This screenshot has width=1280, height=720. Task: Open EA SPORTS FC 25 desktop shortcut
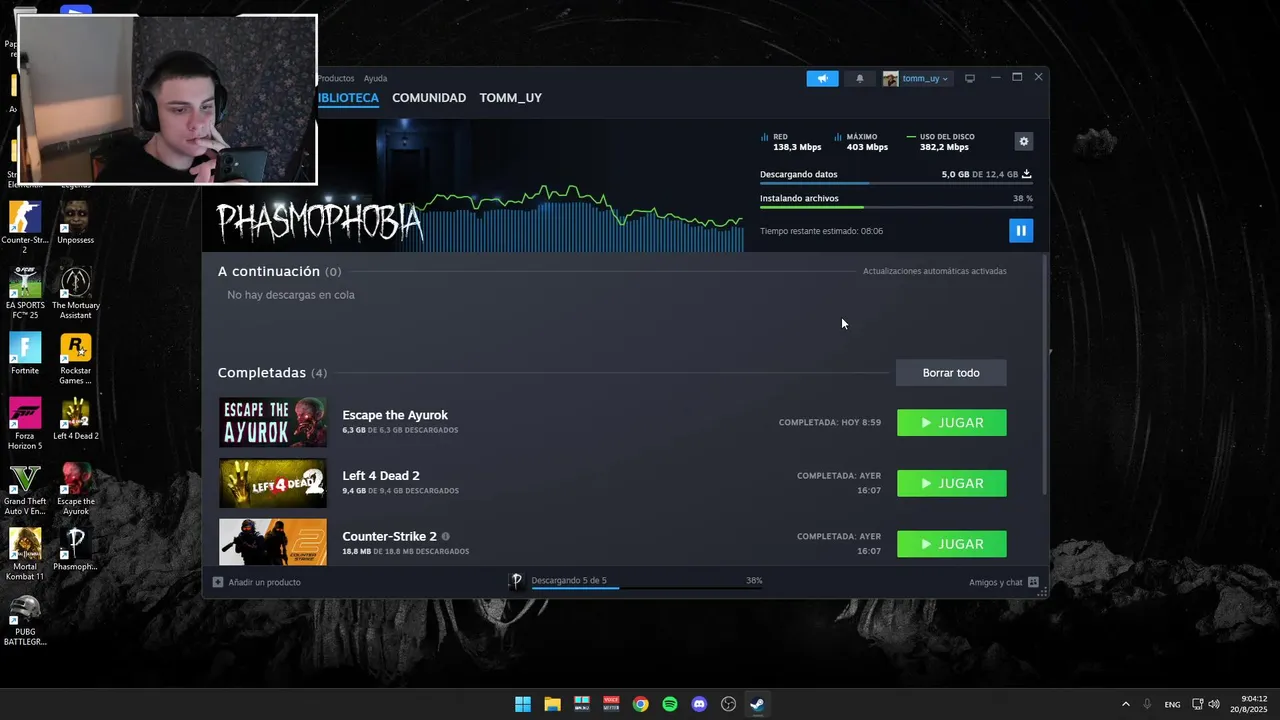tap(25, 293)
